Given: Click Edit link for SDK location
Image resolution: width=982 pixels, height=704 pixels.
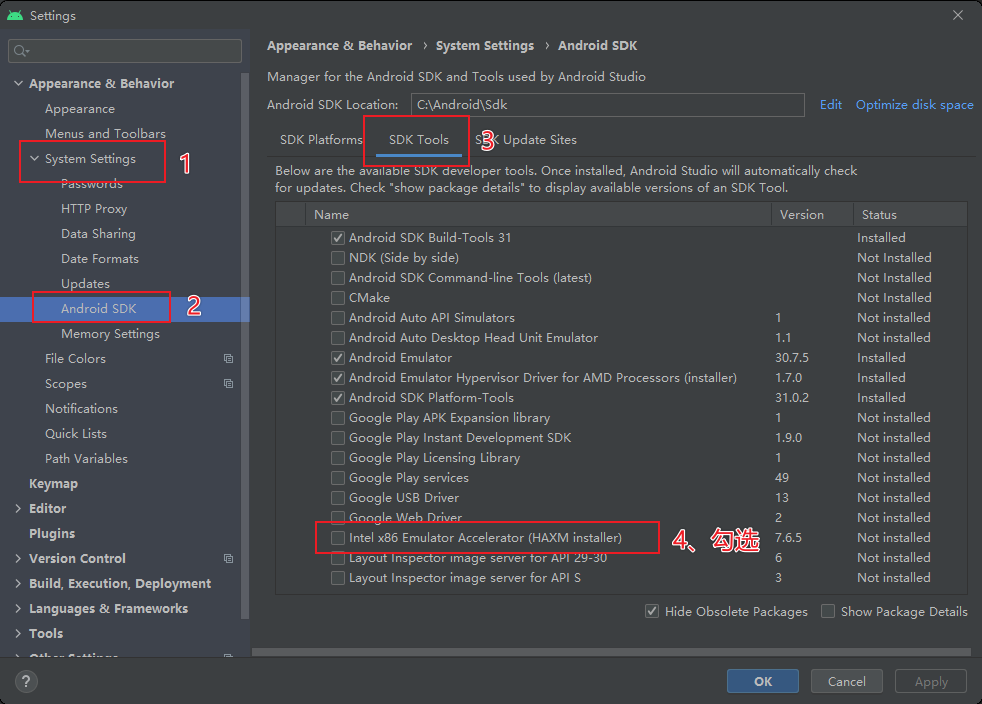Looking at the screenshot, I should (x=830, y=105).
